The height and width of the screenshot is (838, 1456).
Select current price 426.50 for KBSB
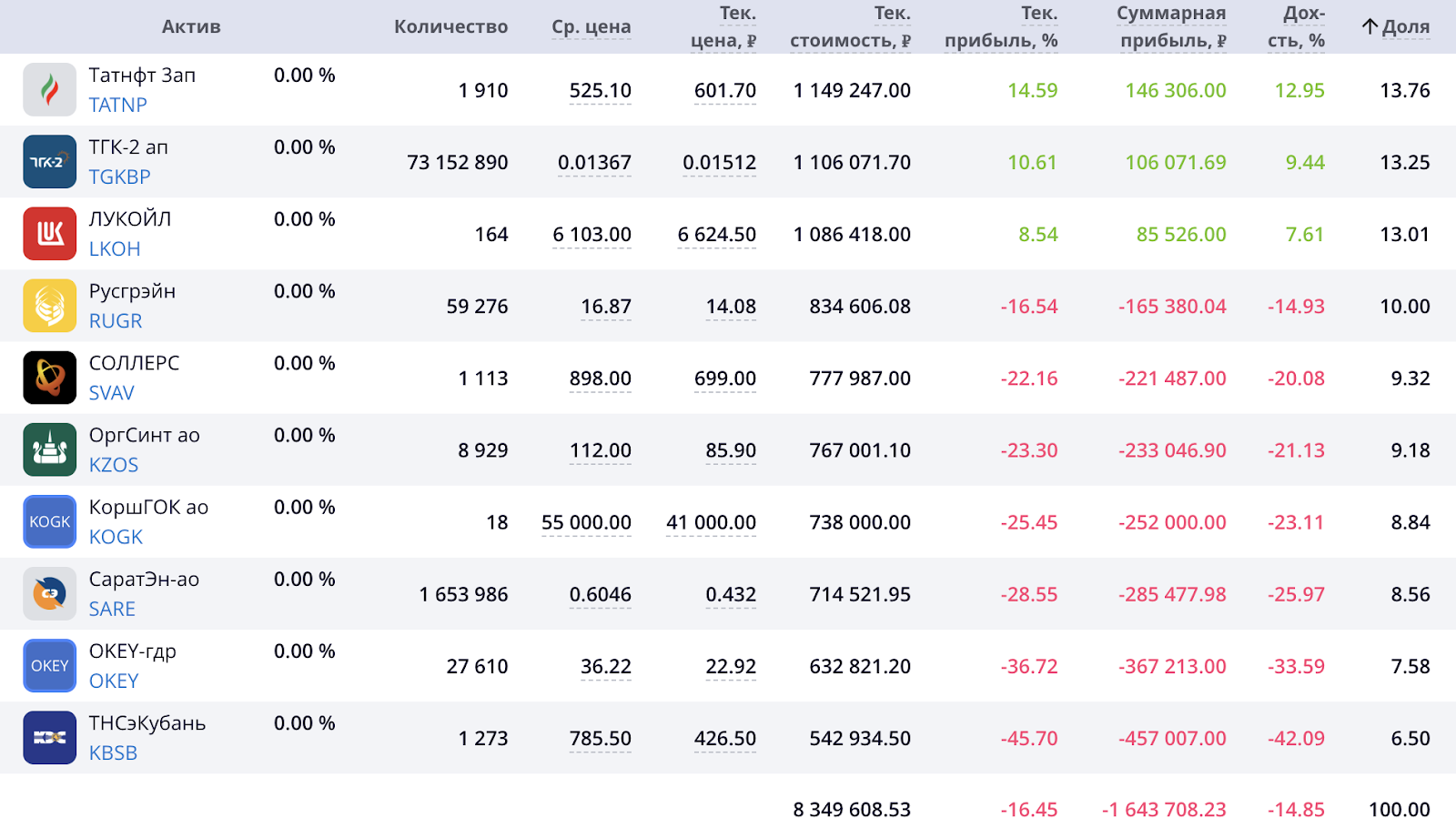pos(725,739)
